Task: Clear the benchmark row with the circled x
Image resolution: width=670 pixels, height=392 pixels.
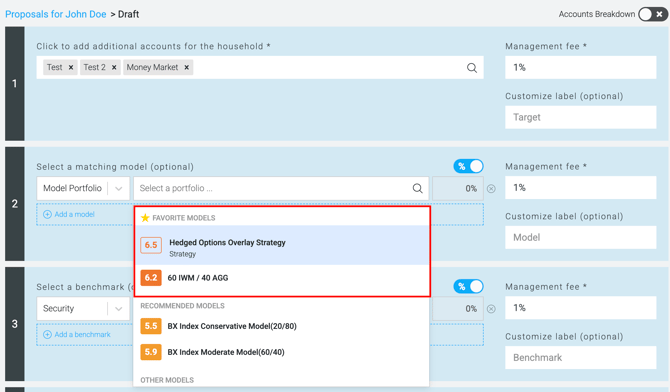Action: coord(491,309)
